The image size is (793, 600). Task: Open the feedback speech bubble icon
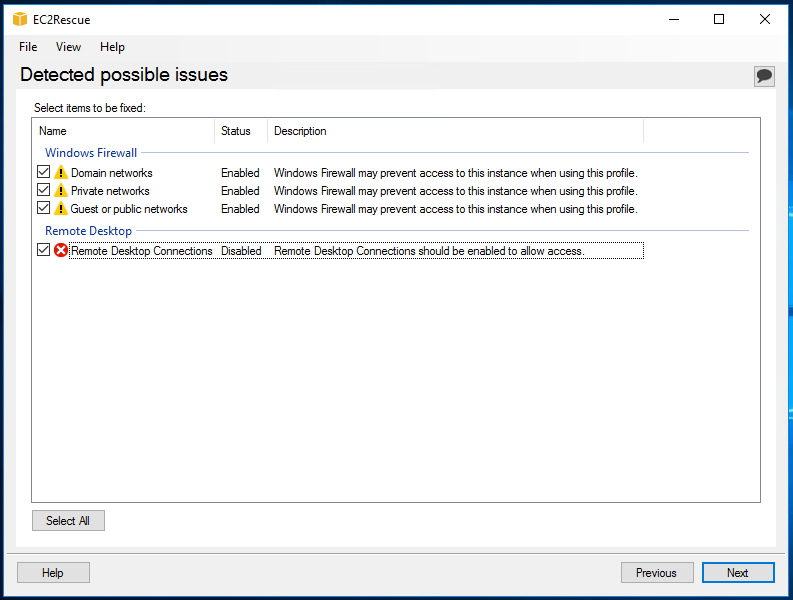coord(764,76)
